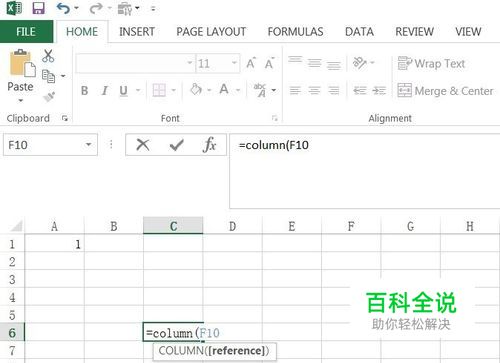Click Decrease Font Size icon
Image resolution: width=500 pixels, height=363 pixels.
pos(269,63)
